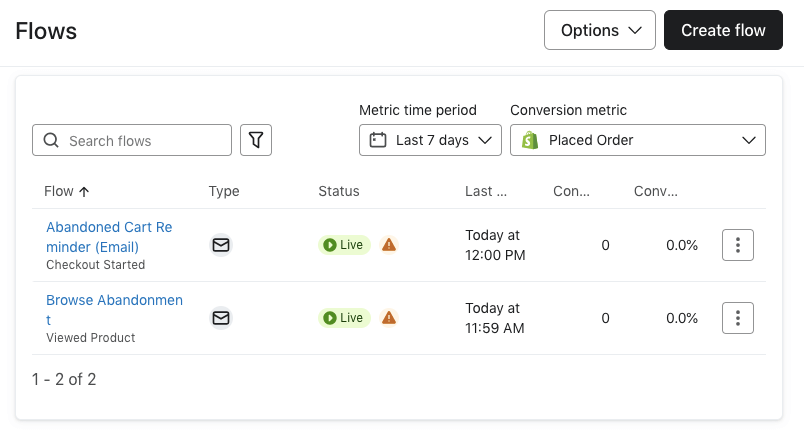804x430 pixels.
Task: Open the Placed Order conversion metric dropdown
Action: click(x=638, y=140)
